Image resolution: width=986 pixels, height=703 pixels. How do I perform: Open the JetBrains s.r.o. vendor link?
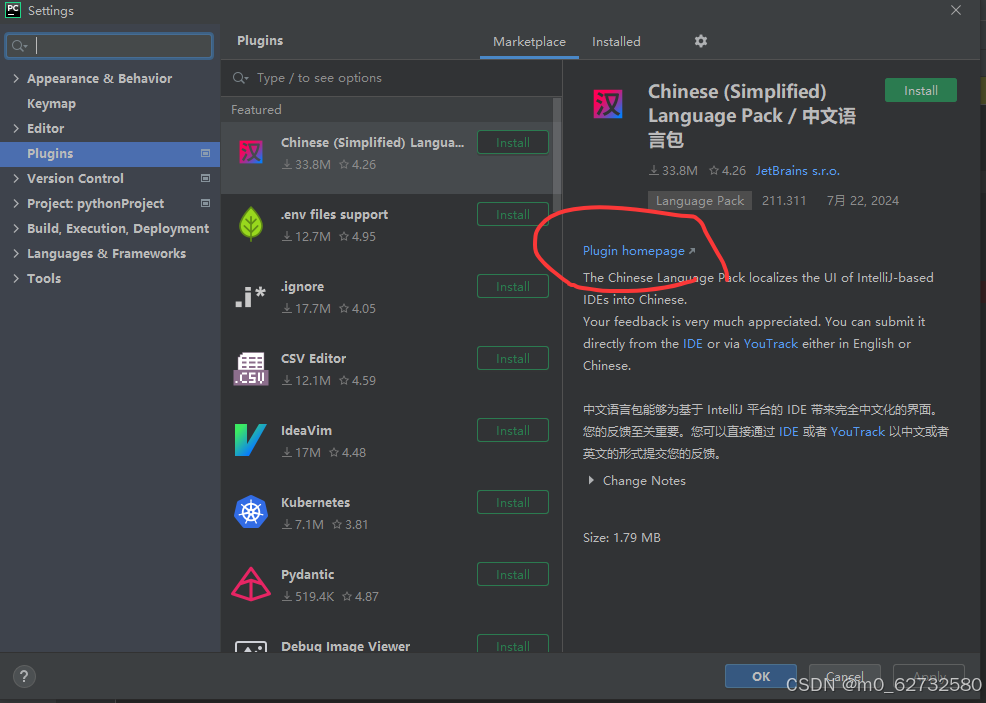pos(797,171)
